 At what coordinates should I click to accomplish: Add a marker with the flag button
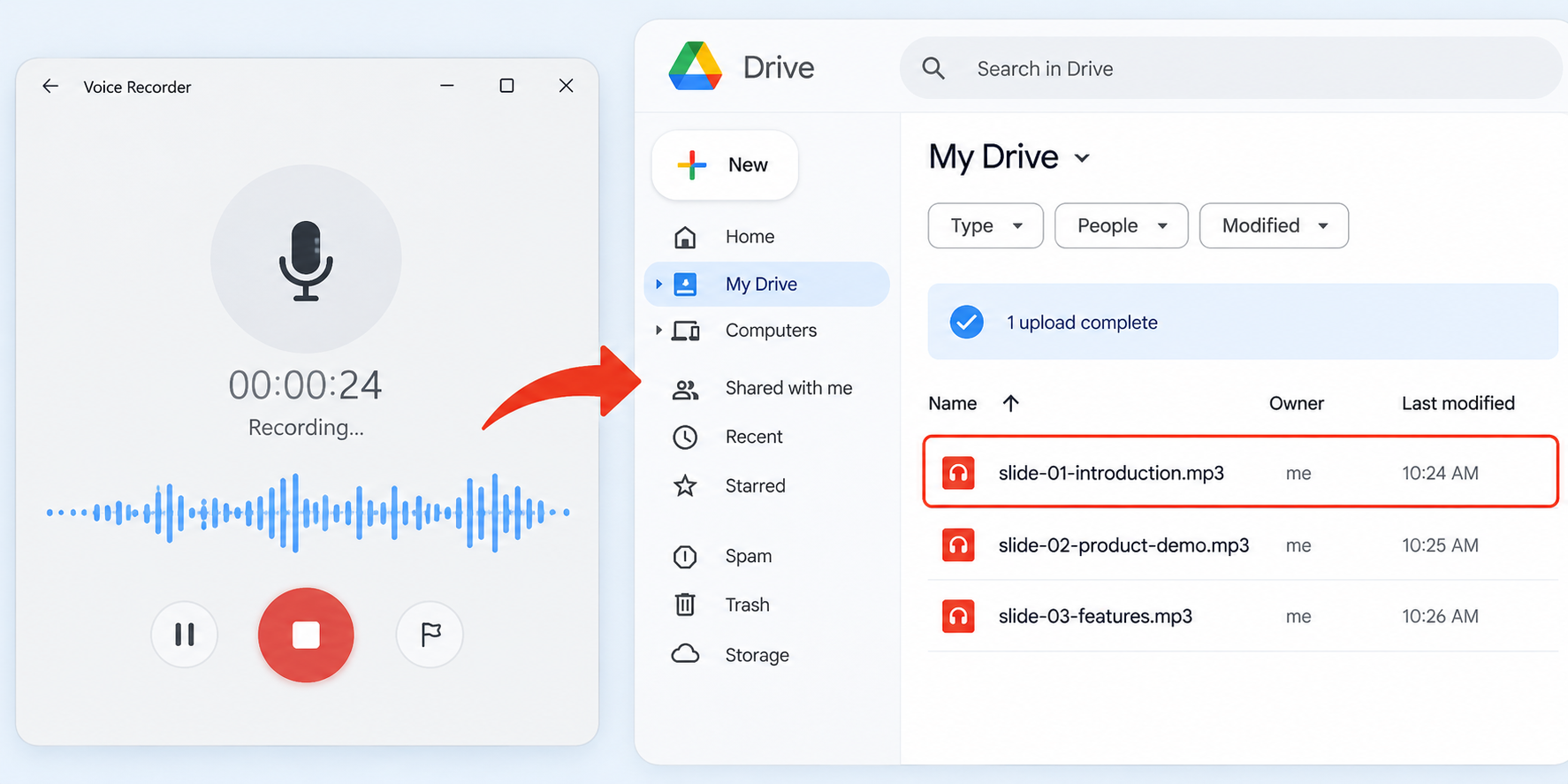(430, 634)
